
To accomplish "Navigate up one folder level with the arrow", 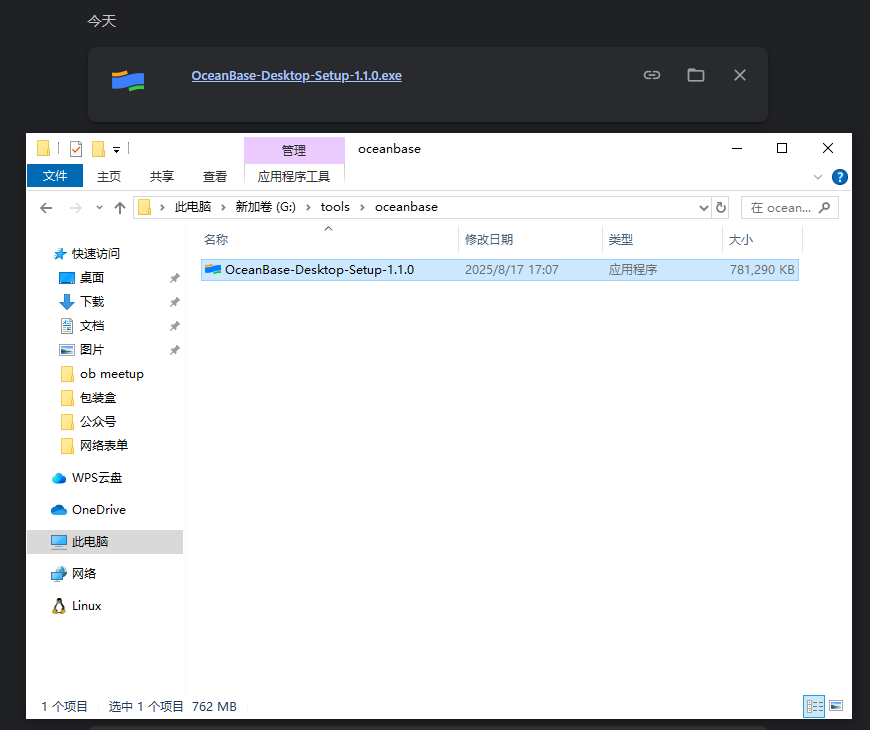I will pyautogui.click(x=121, y=207).
